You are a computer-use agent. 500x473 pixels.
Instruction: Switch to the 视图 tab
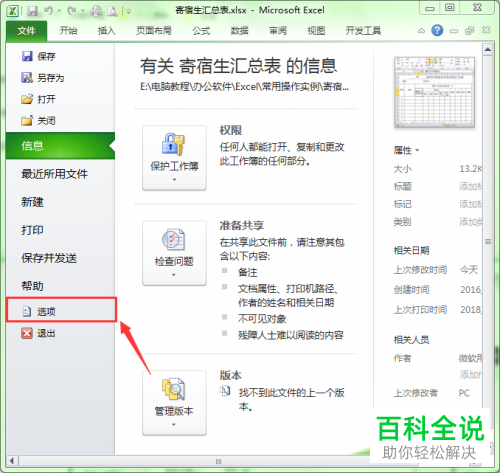(316, 31)
